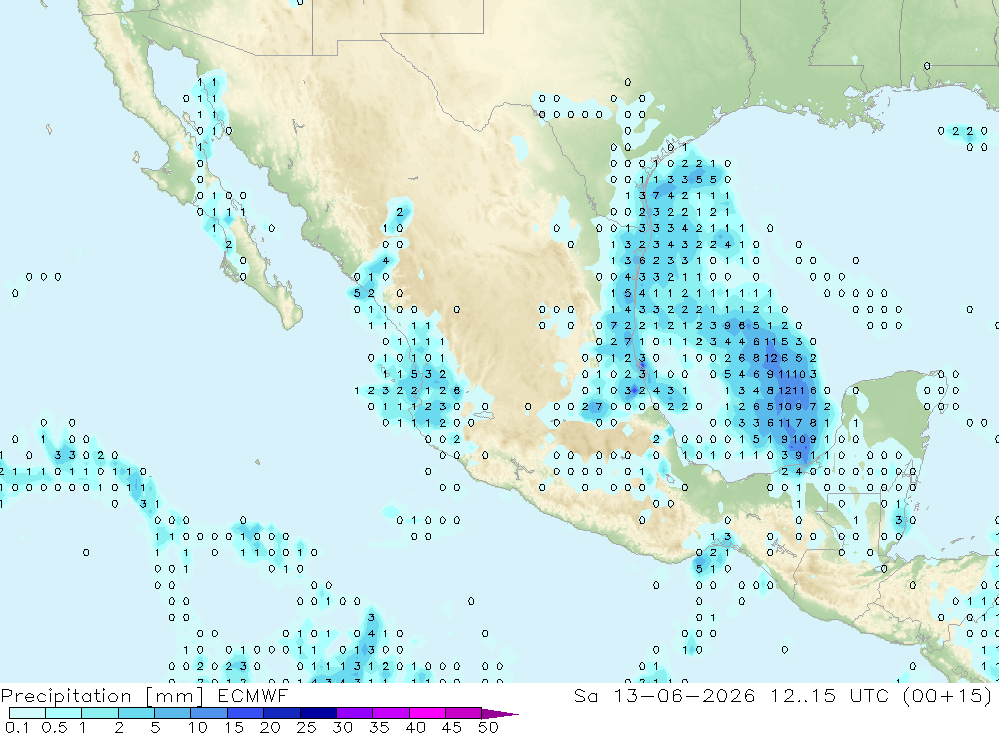Click the legend swatch between 1 and 2
The image size is (1000, 733).
pos(100,713)
